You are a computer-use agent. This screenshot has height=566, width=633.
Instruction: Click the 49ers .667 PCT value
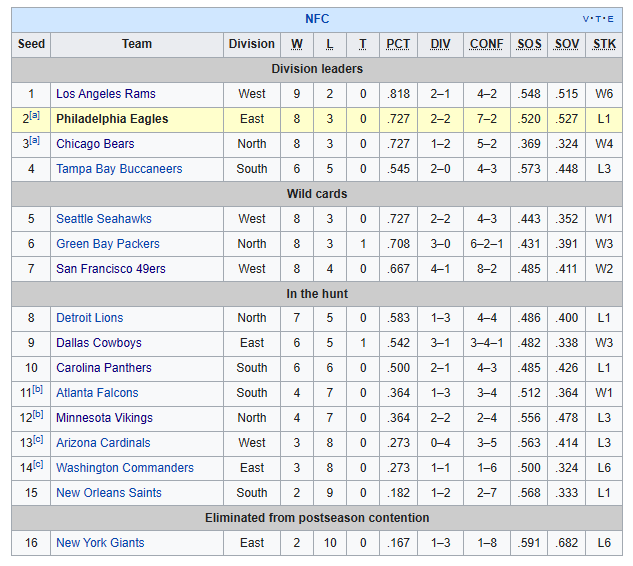click(398, 269)
